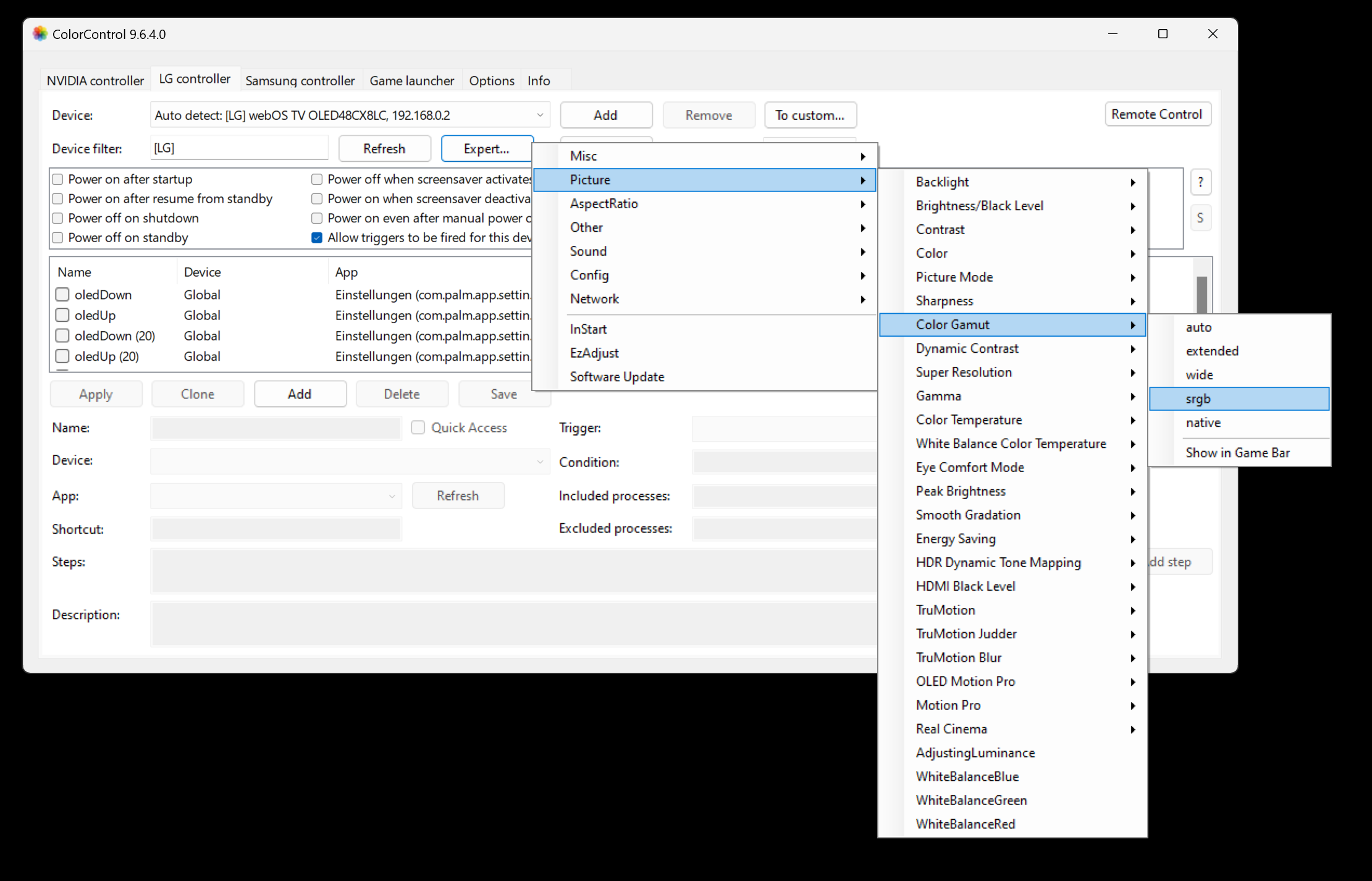Select Show in Game Bar

pyautogui.click(x=1239, y=453)
